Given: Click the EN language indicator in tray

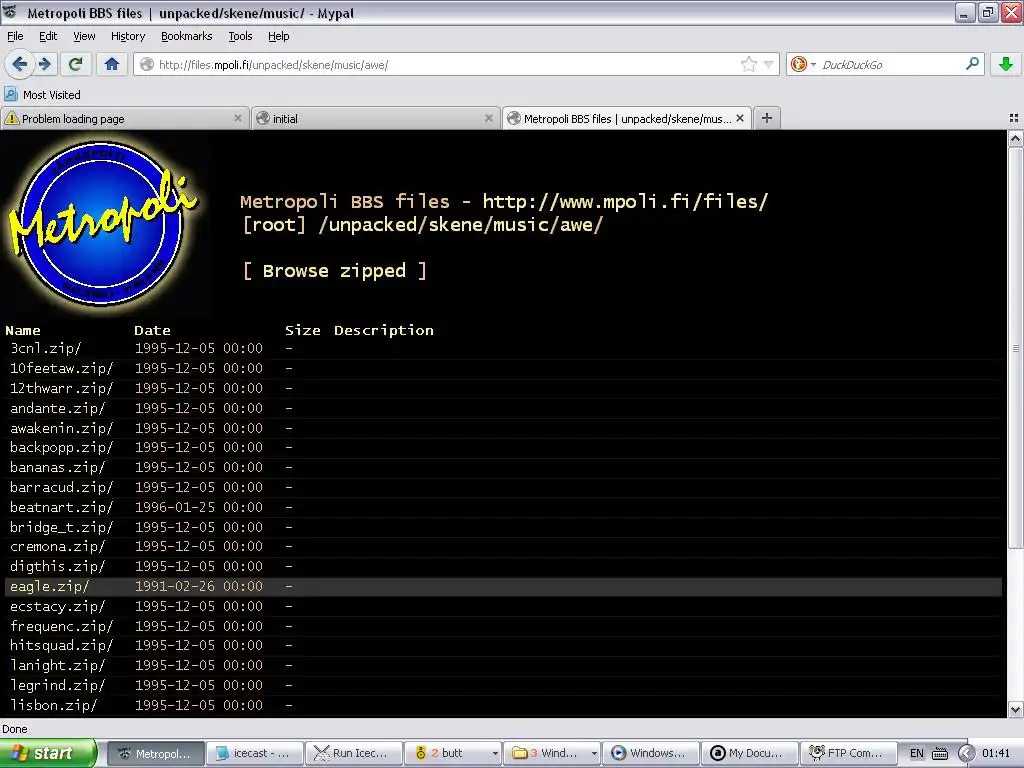Looking at the screenshot, I should tap(917, 753).
